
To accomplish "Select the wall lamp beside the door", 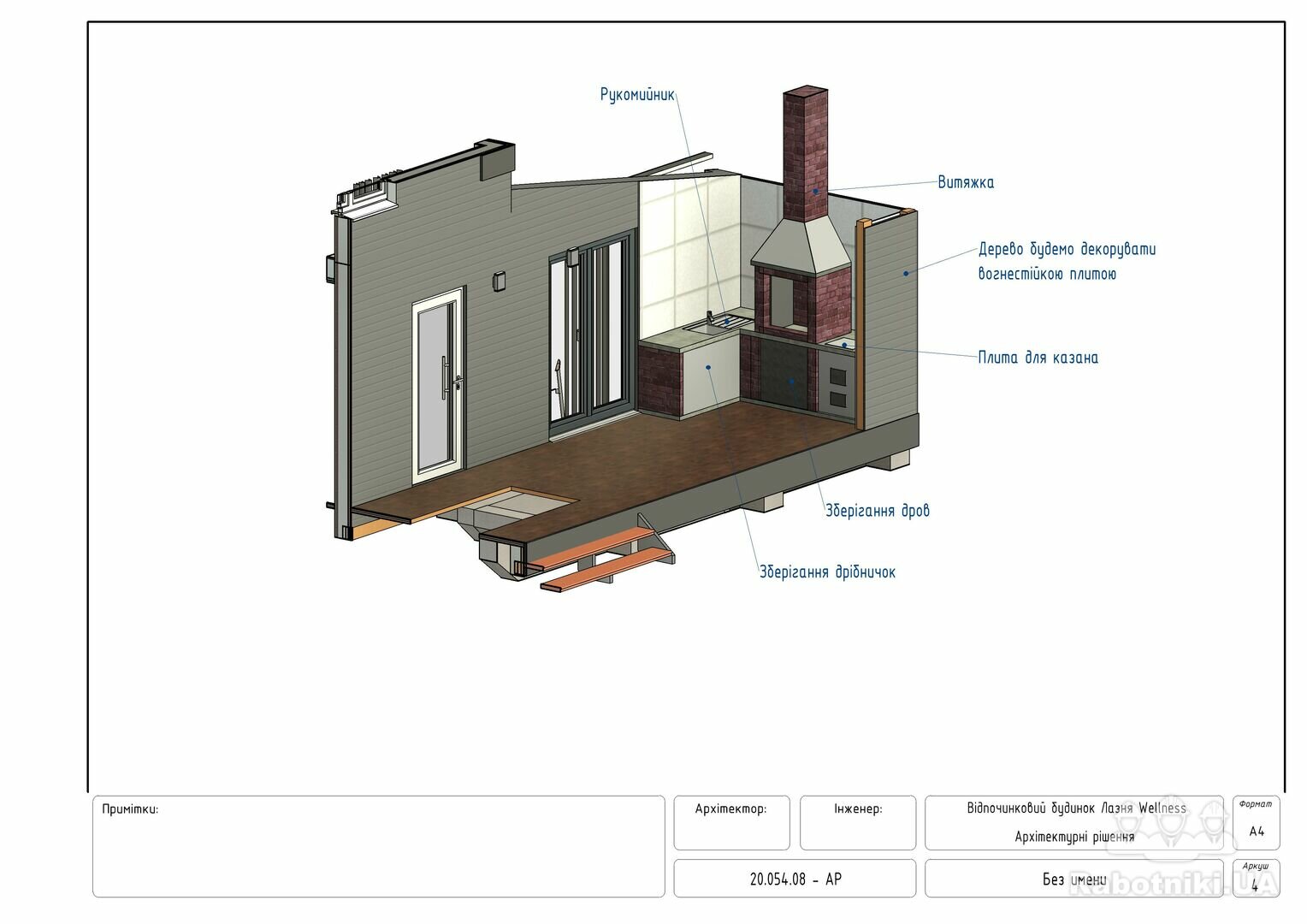I will point(500,280).
